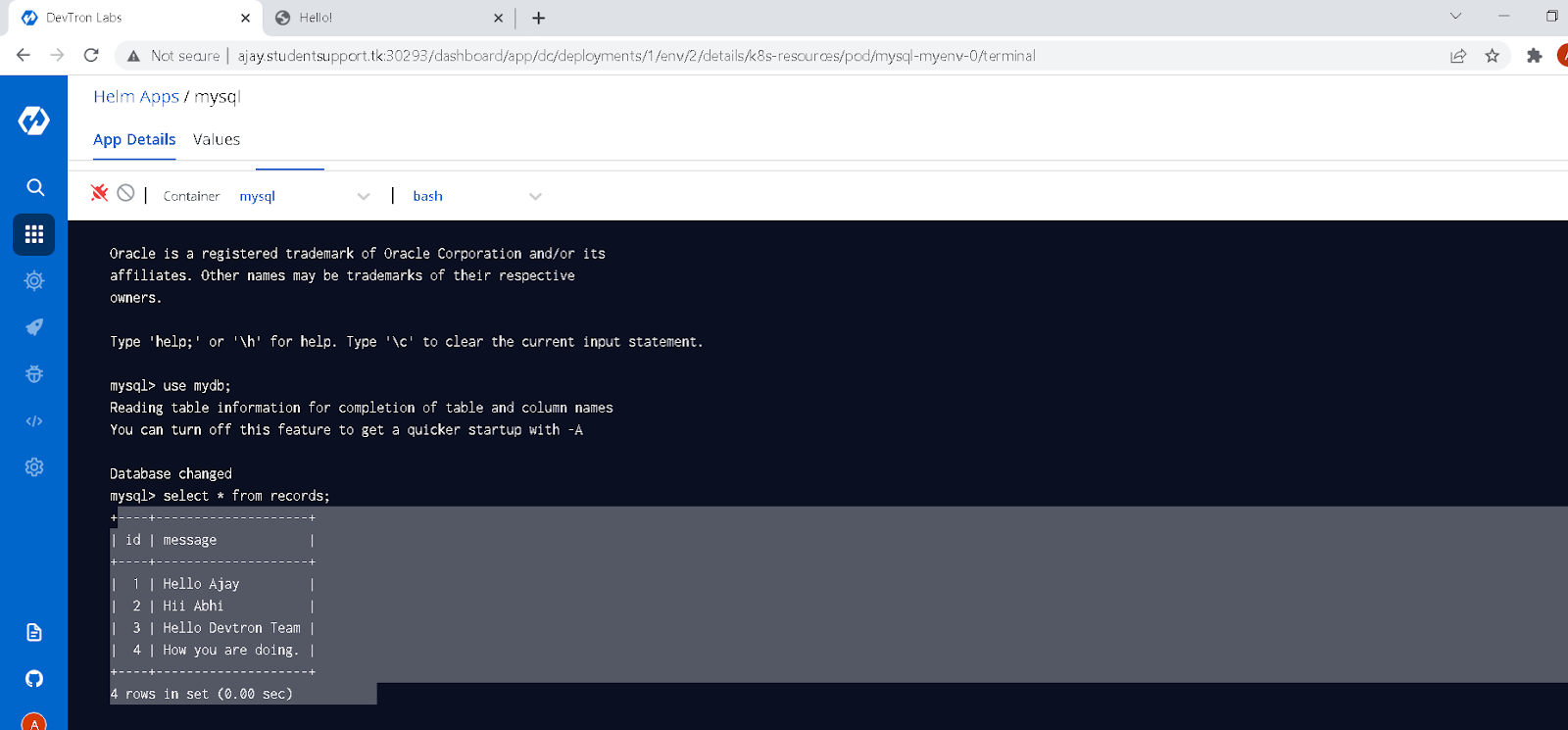The width and height of the screenshot is (1568, 730).
Task: Open Deployment groups rocket icon
Action: click(34, 327)
